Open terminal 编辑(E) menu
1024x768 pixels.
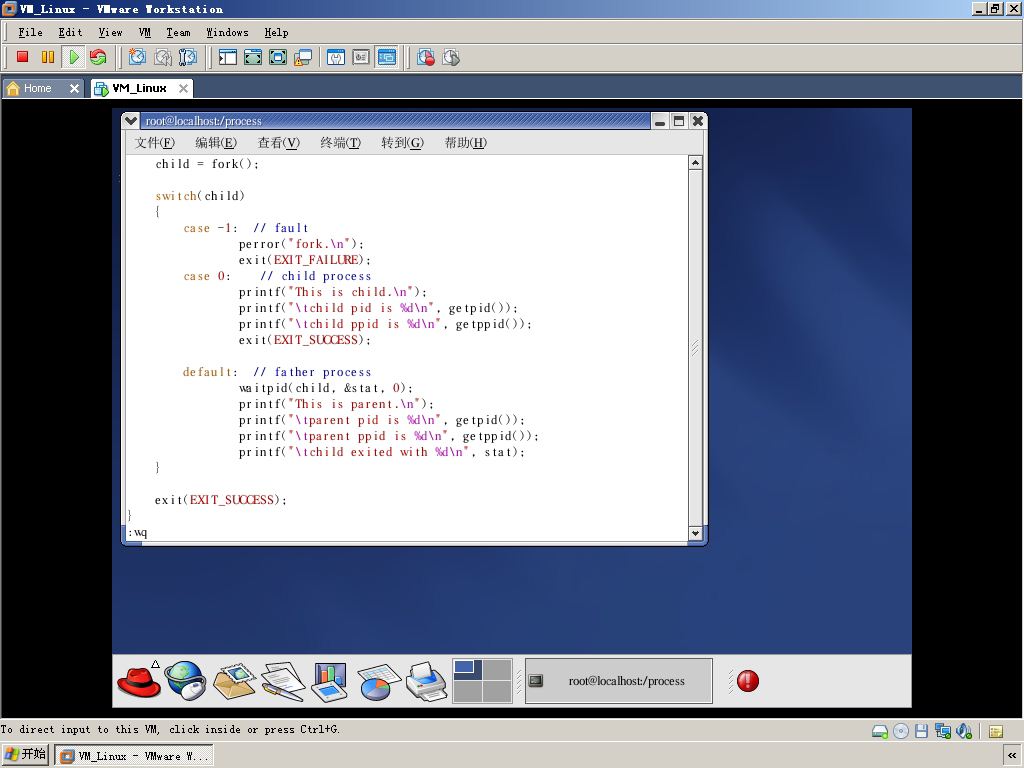[216, 142]
